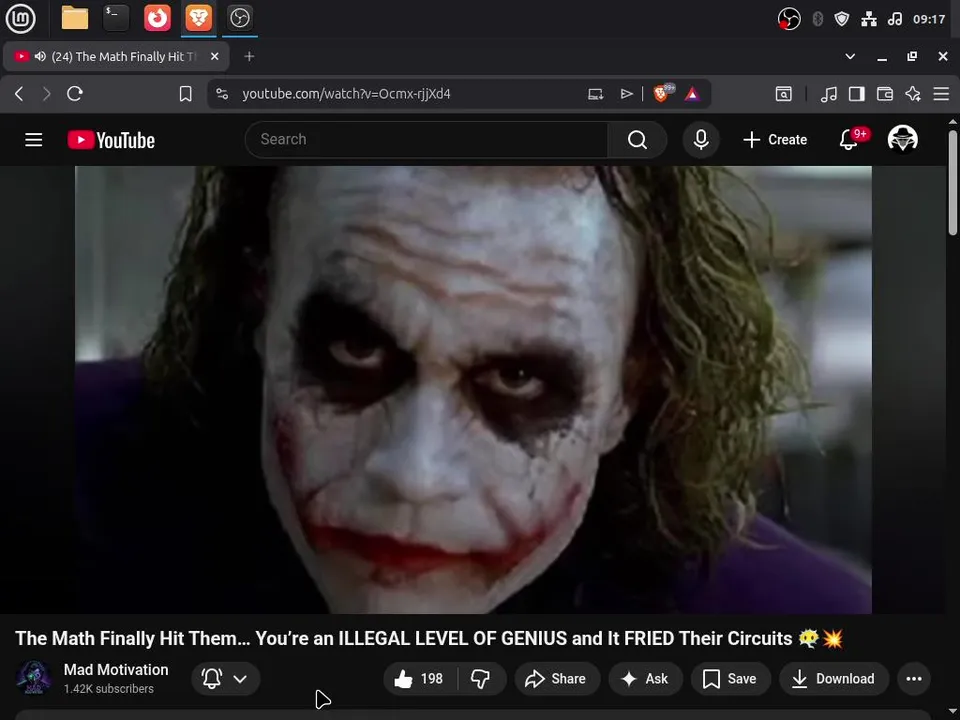Download this video
The height and width of the screenshot is (720, 960).
[x=834, y=678]
